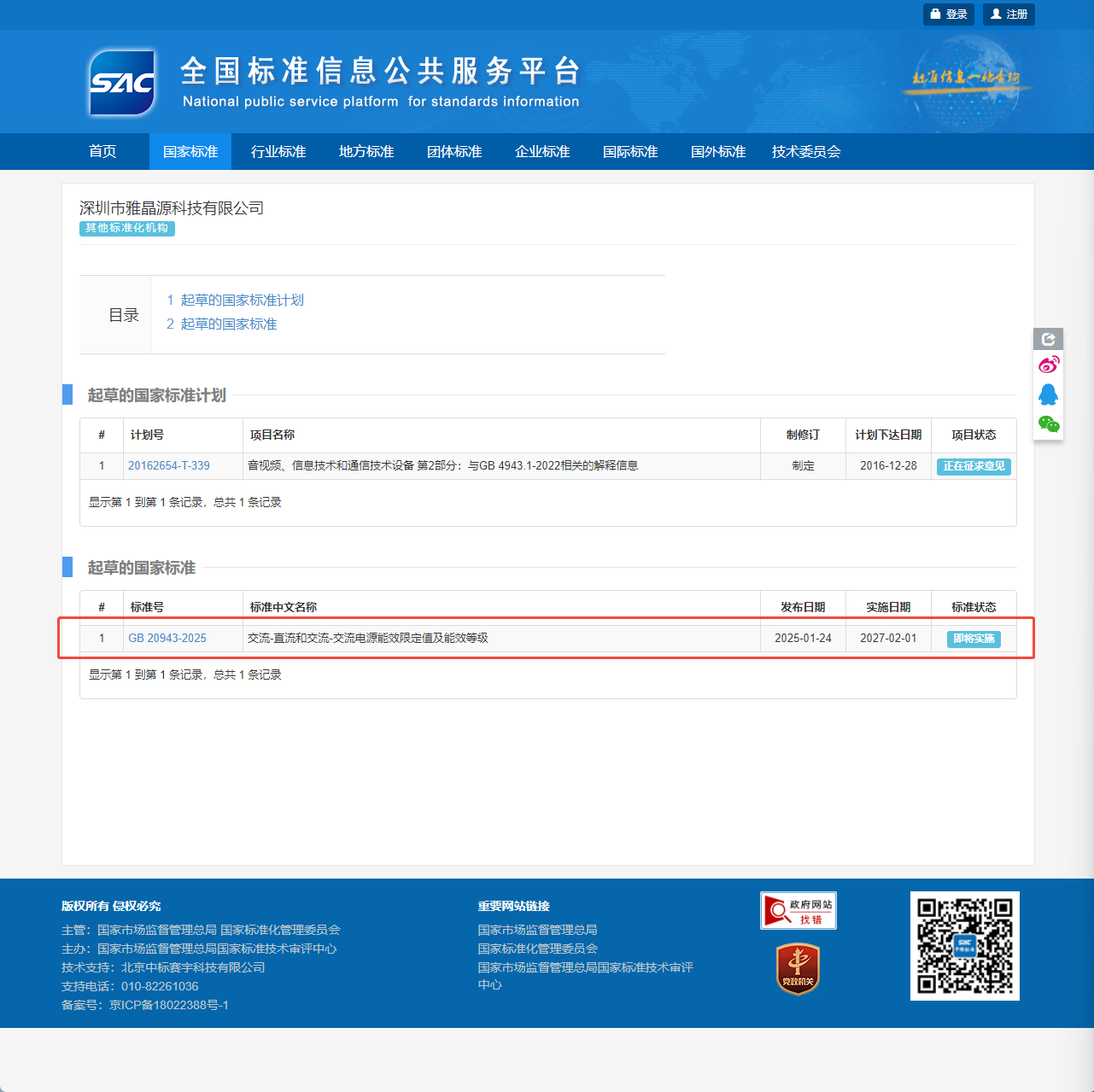The image size is (1094, 1092).
Task: Click the SAC logo icon
Action: coord(123,82)
